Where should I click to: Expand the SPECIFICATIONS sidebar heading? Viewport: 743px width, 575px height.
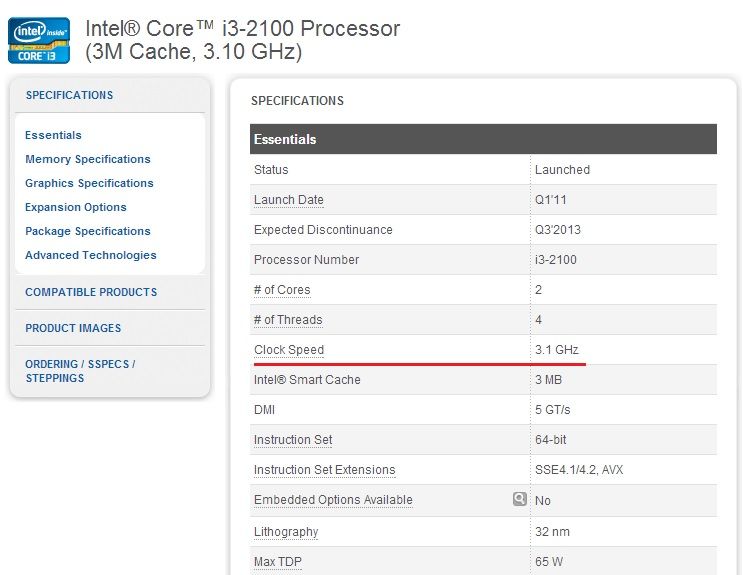click(x=70, y=95)
